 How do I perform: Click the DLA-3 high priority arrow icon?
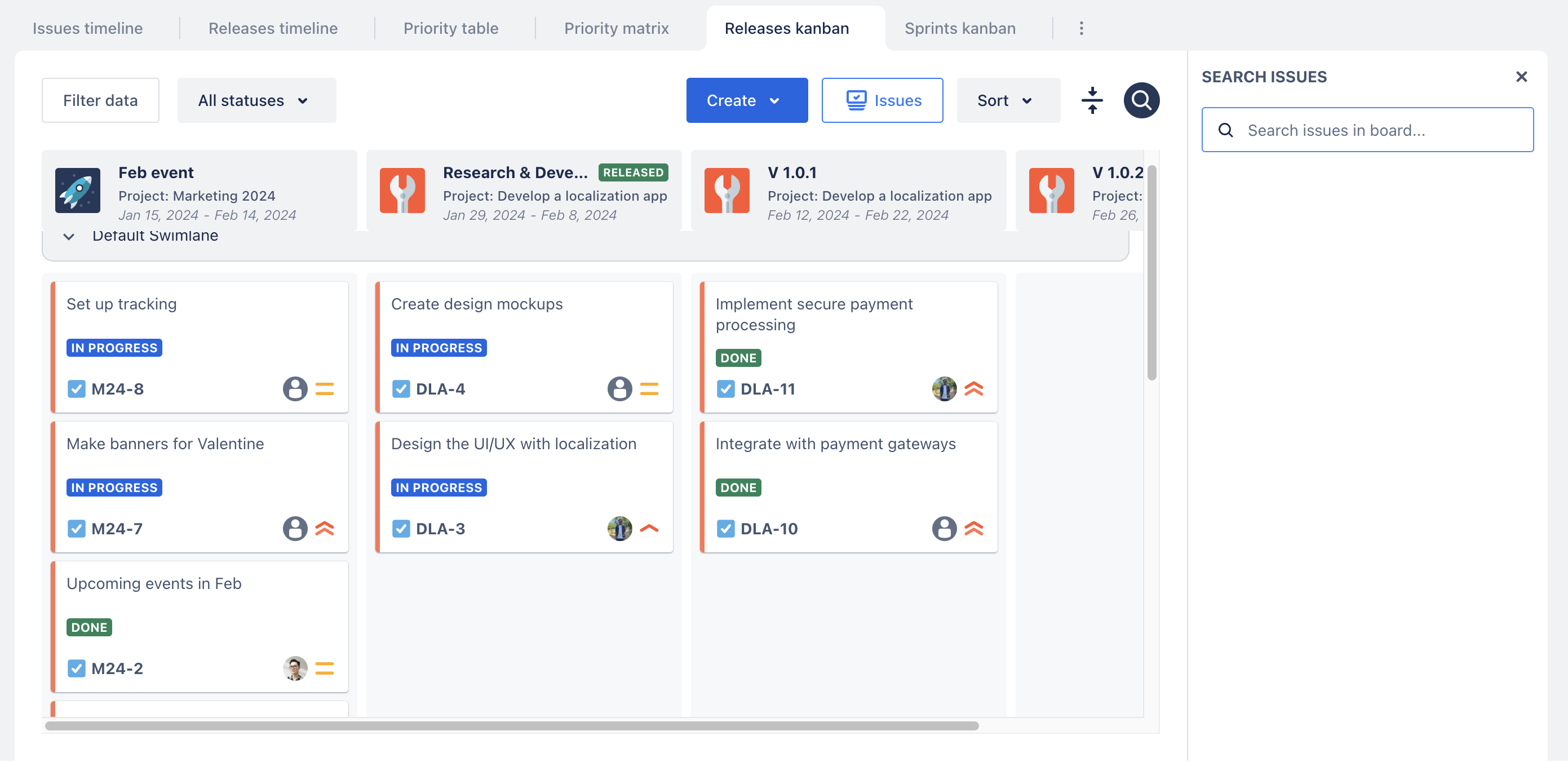pos(649,529)
